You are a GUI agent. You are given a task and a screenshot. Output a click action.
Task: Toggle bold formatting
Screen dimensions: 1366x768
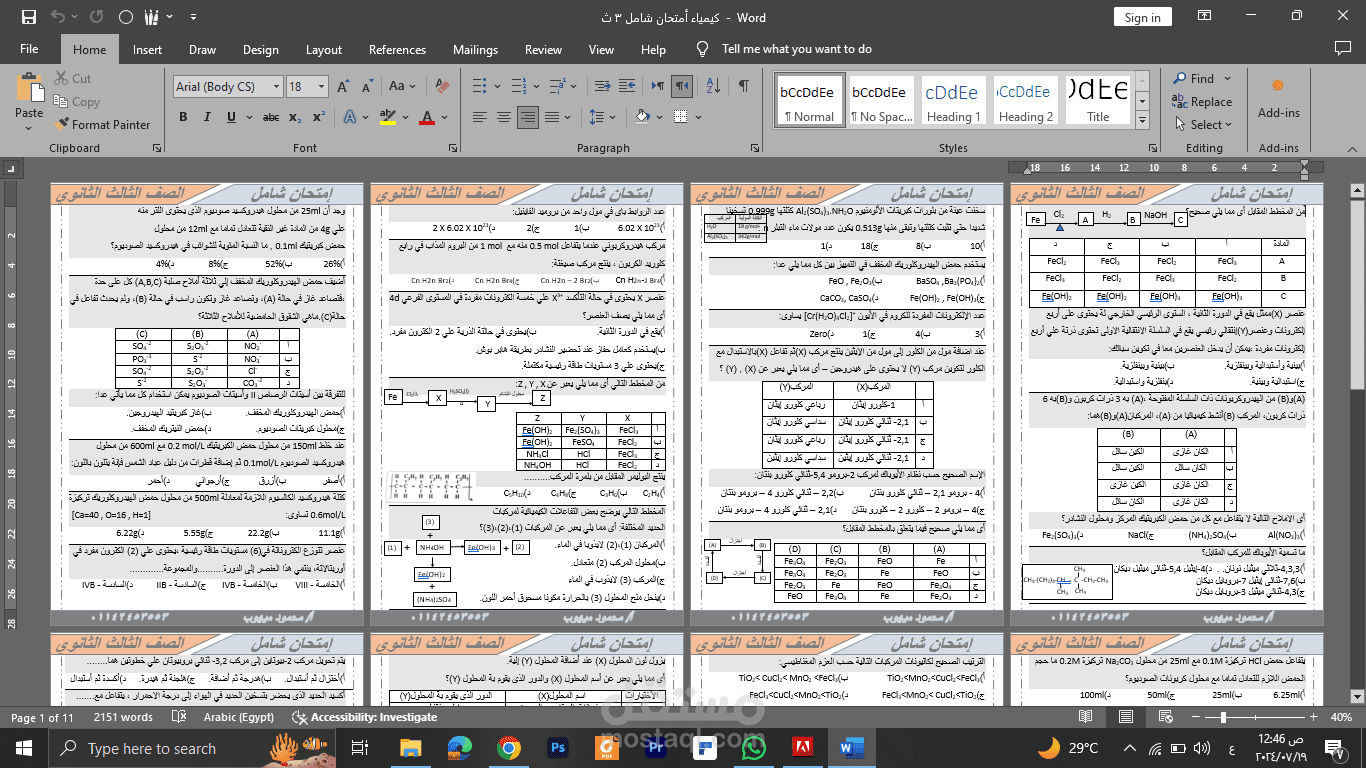182,117
